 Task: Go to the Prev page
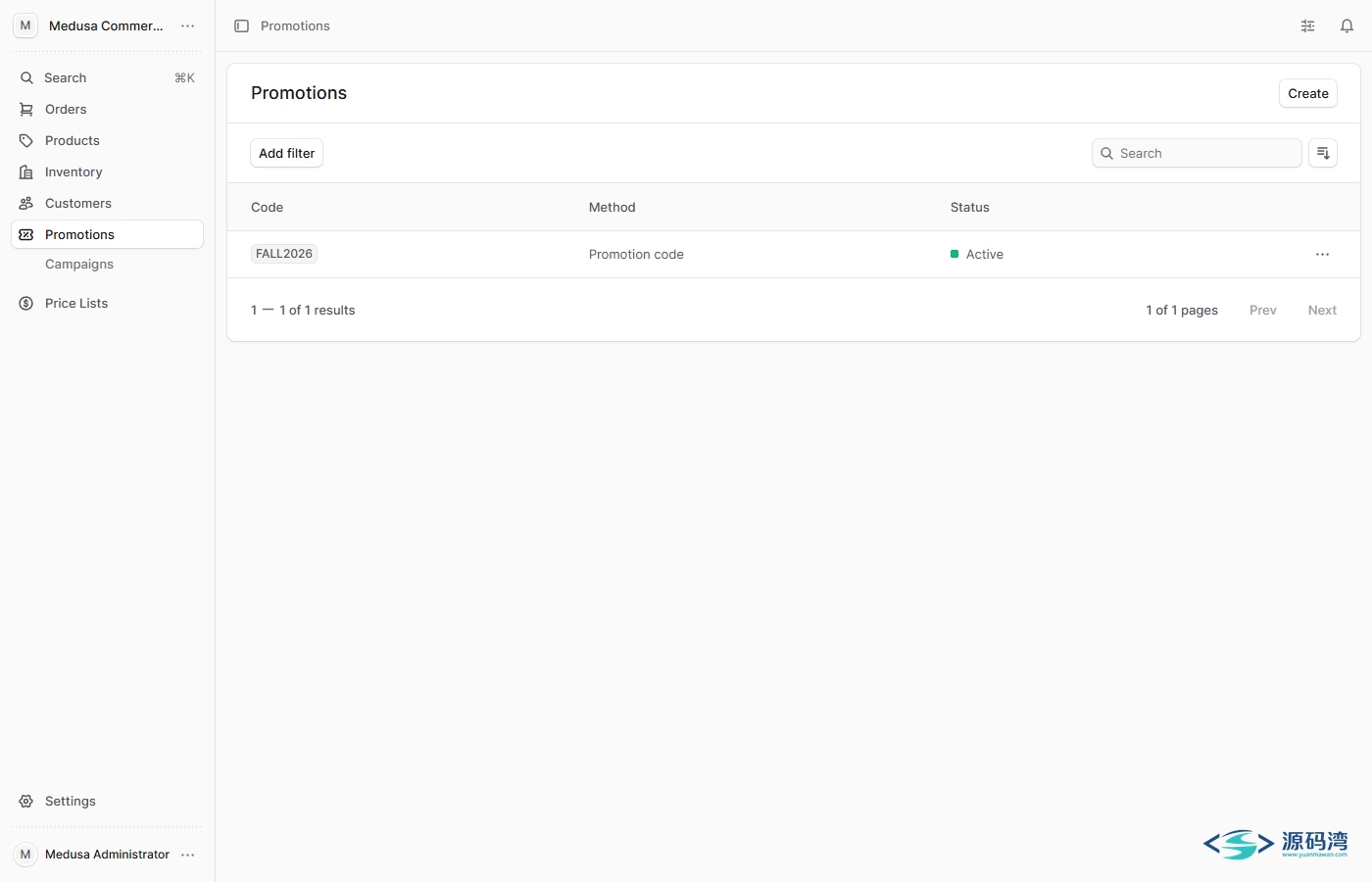click(1263, 311)
